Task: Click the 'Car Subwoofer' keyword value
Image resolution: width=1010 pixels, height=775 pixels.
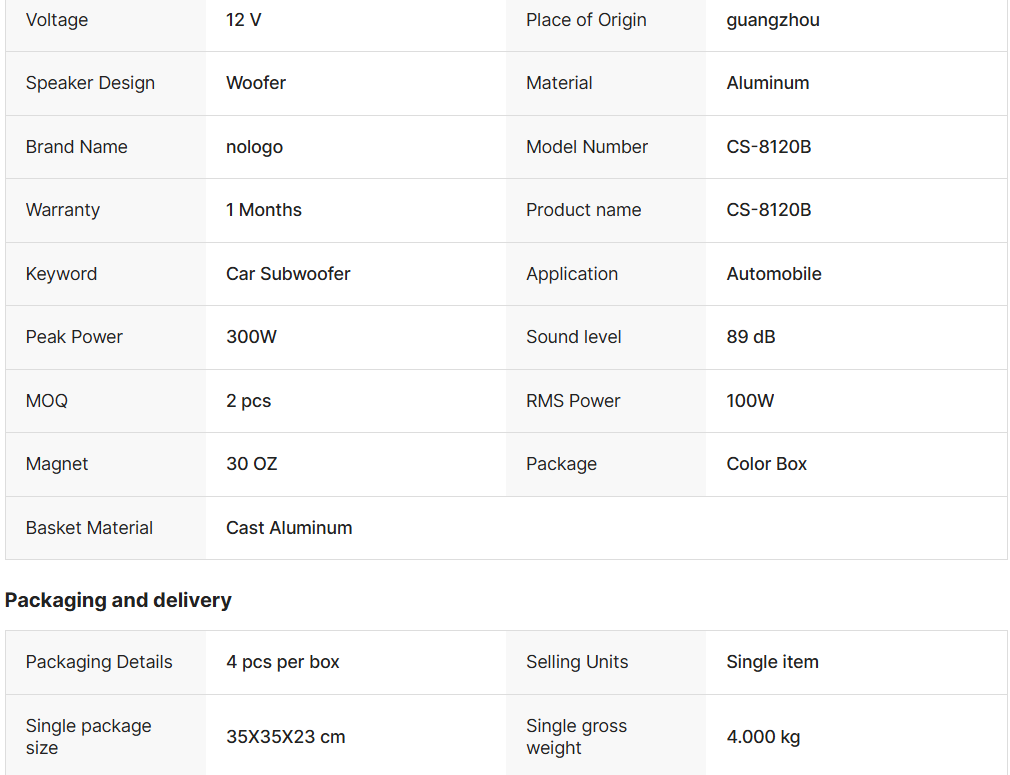Action: tap(288, 274)
